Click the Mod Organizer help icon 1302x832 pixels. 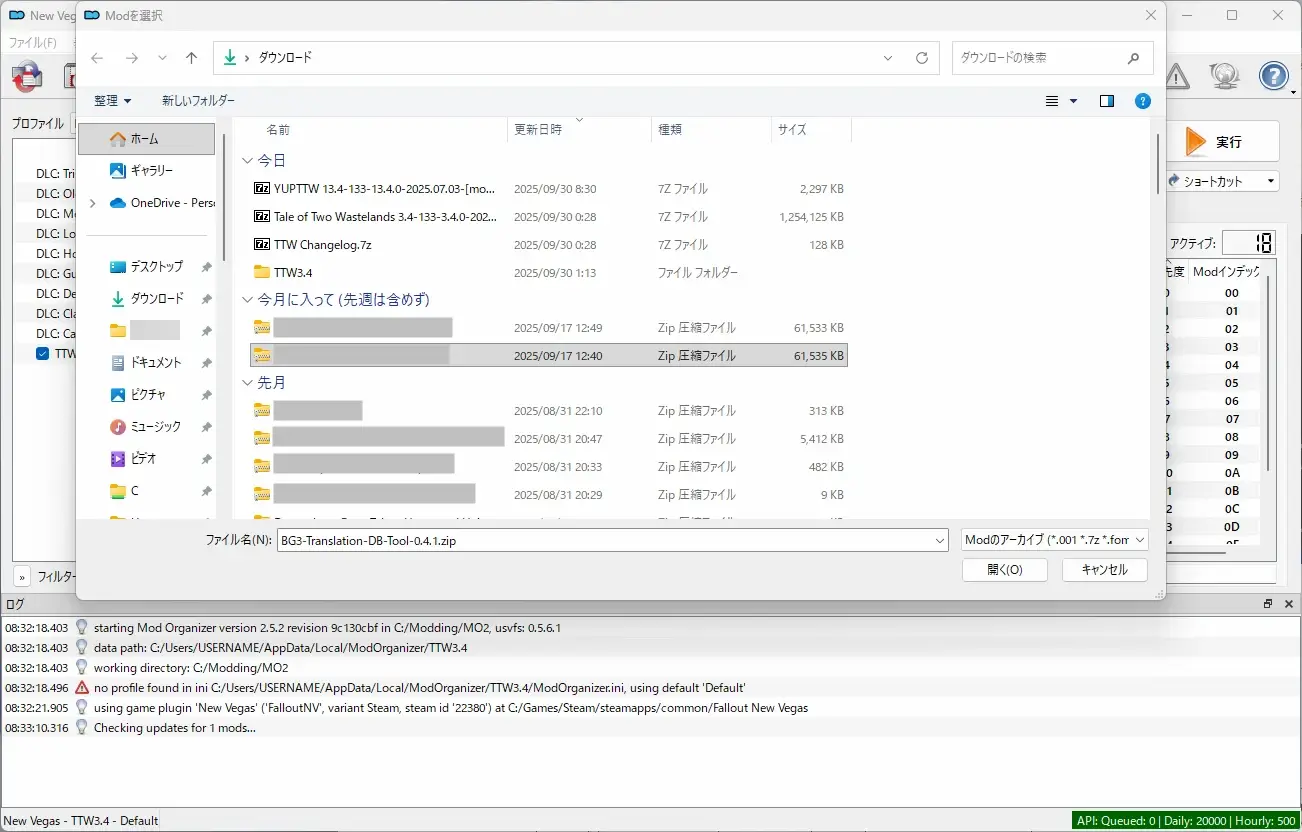click(x=1273, y=75)
